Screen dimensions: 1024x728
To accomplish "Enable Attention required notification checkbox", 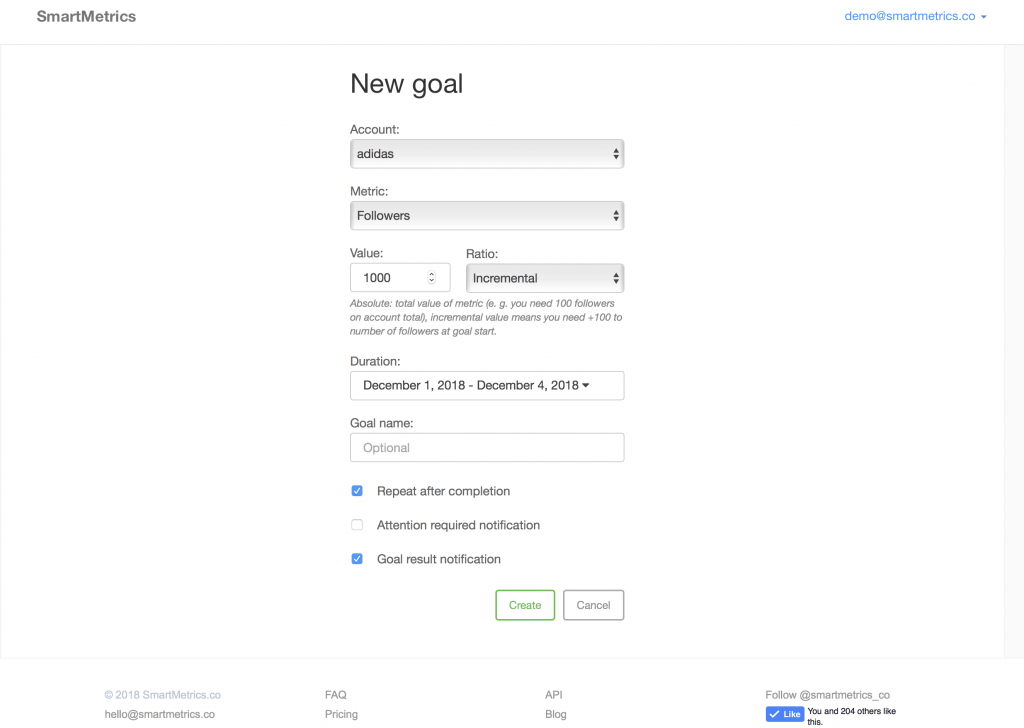I will (357, 525).
